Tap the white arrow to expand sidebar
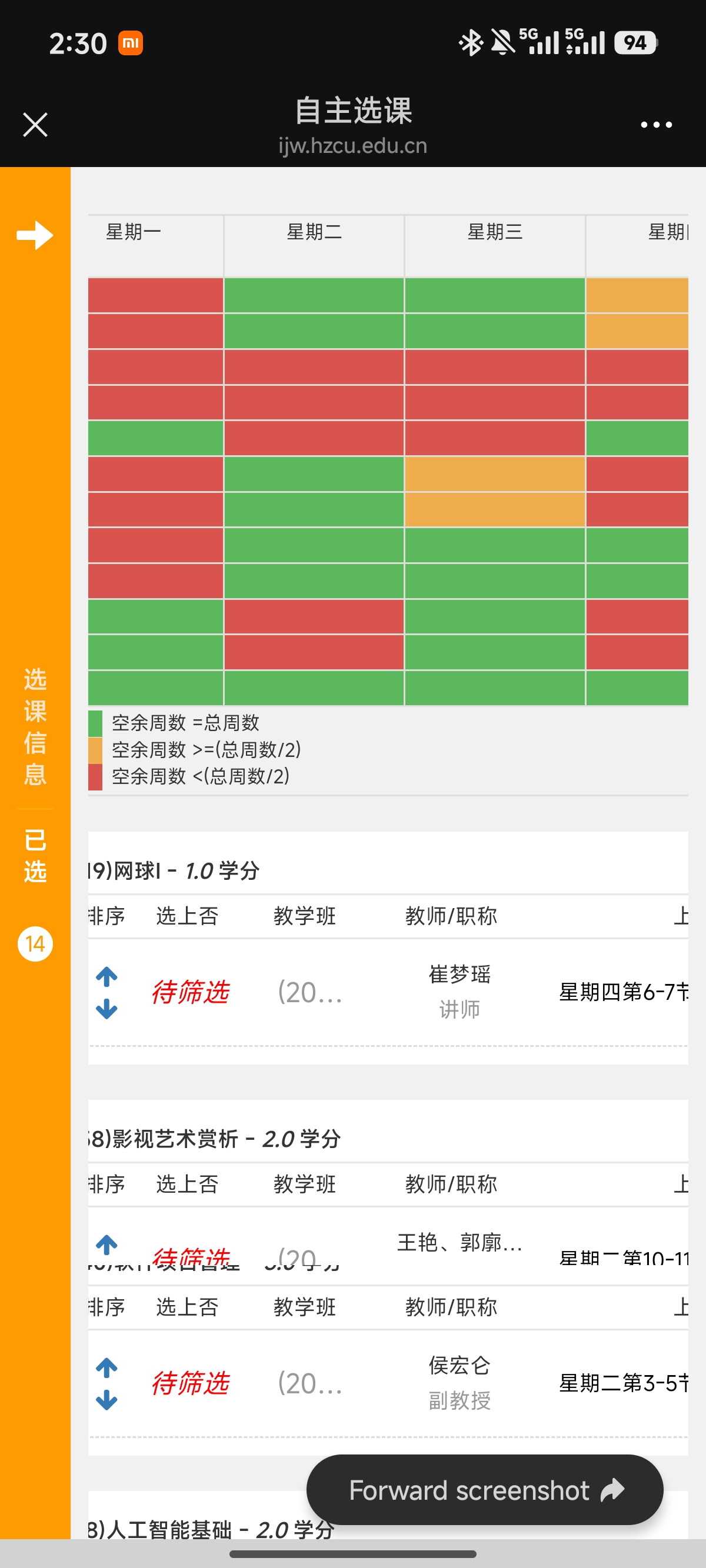This screenshot has width=706, height=1568. (x=35, y=235)
